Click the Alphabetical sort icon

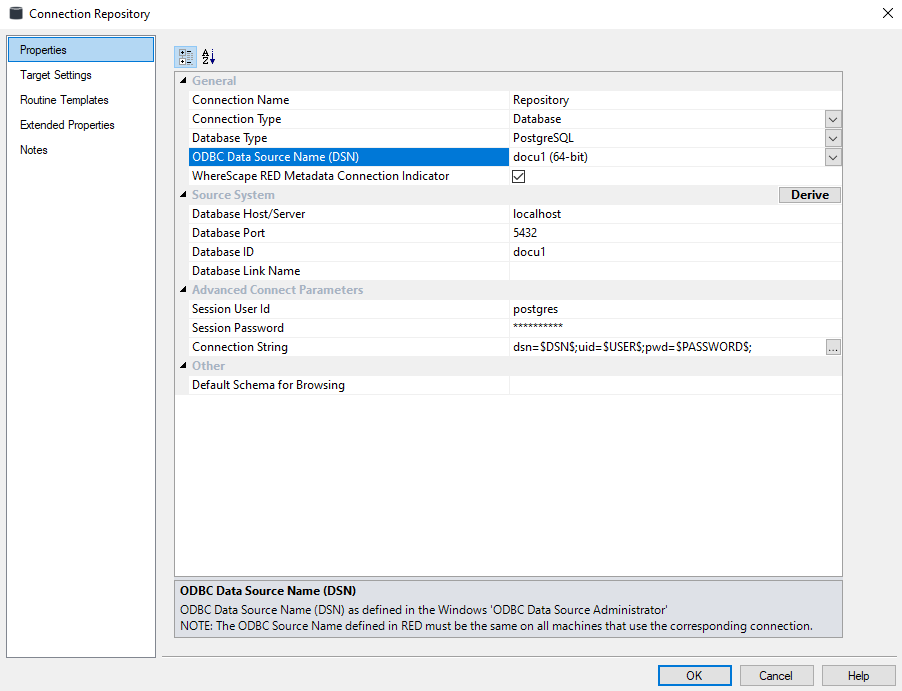pos(208,57)
